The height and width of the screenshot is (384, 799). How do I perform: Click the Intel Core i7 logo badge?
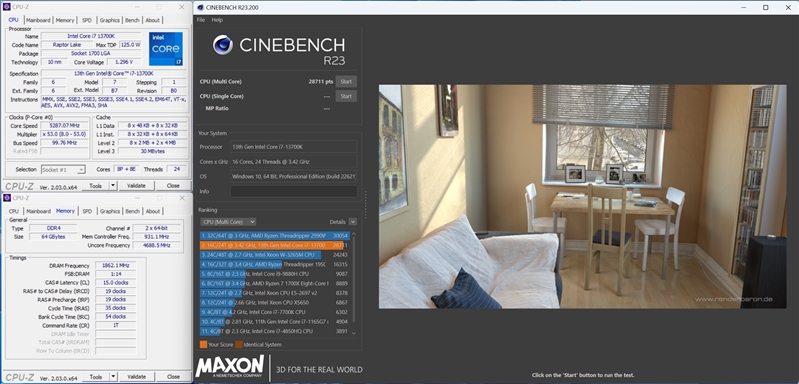click(166, 49)
